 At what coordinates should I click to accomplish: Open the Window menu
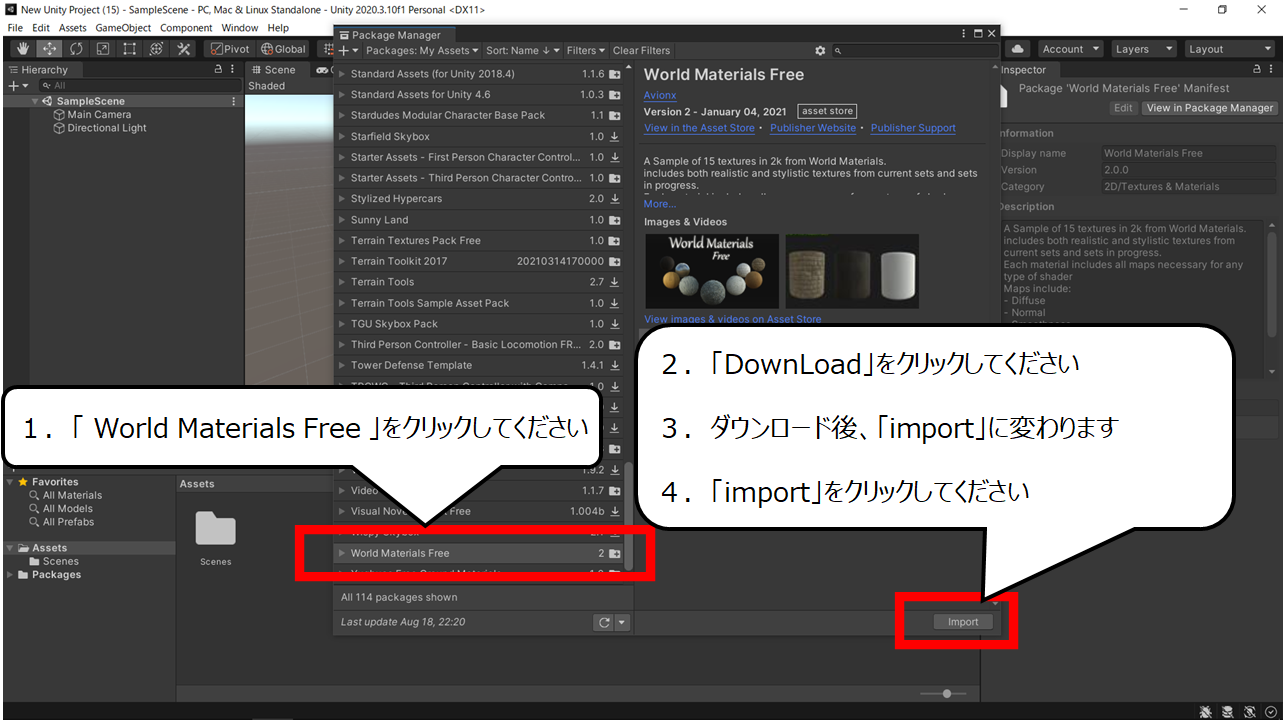pos(240,28)
